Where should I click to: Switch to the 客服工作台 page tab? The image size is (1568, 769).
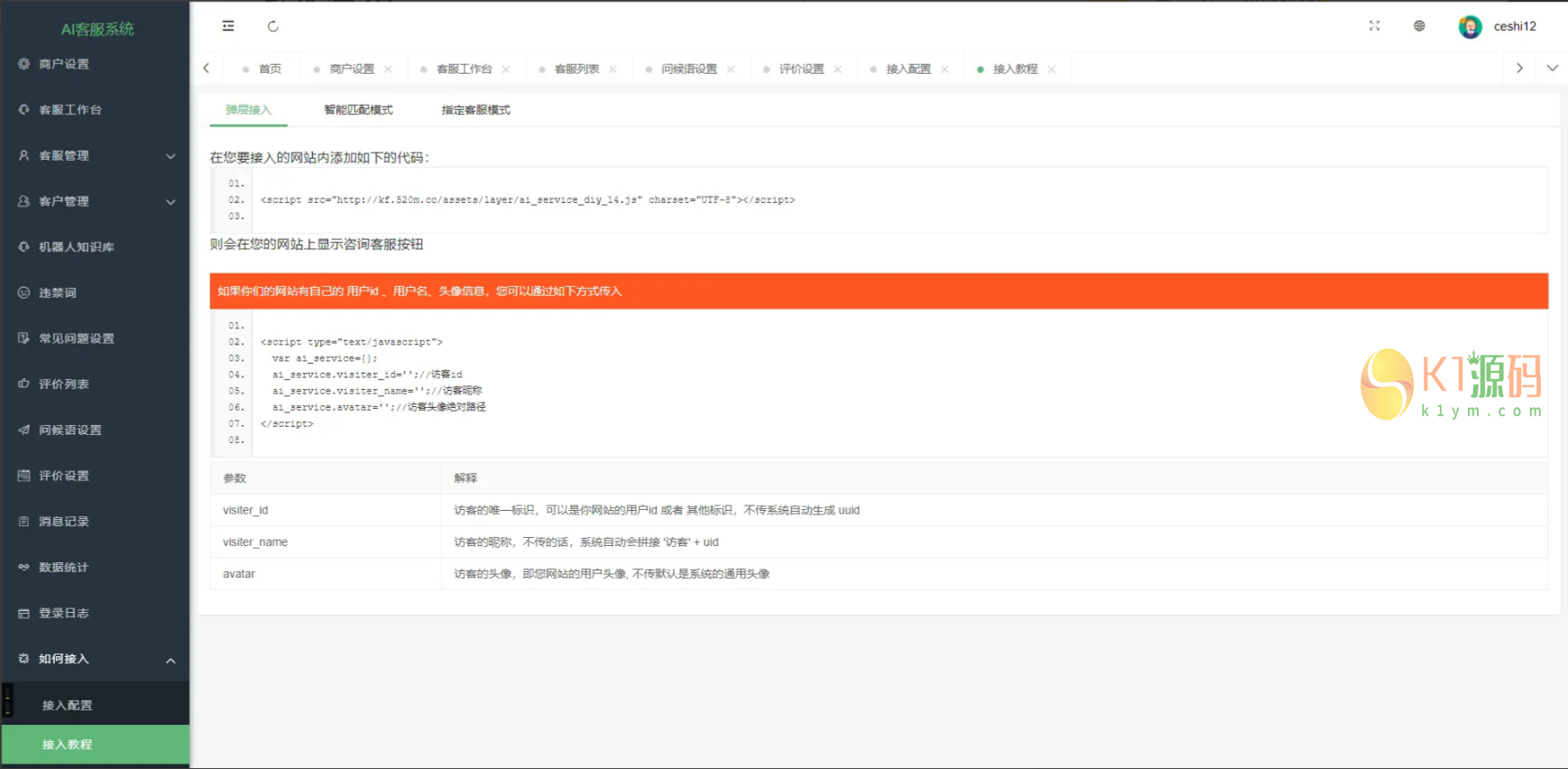(465, 69)
